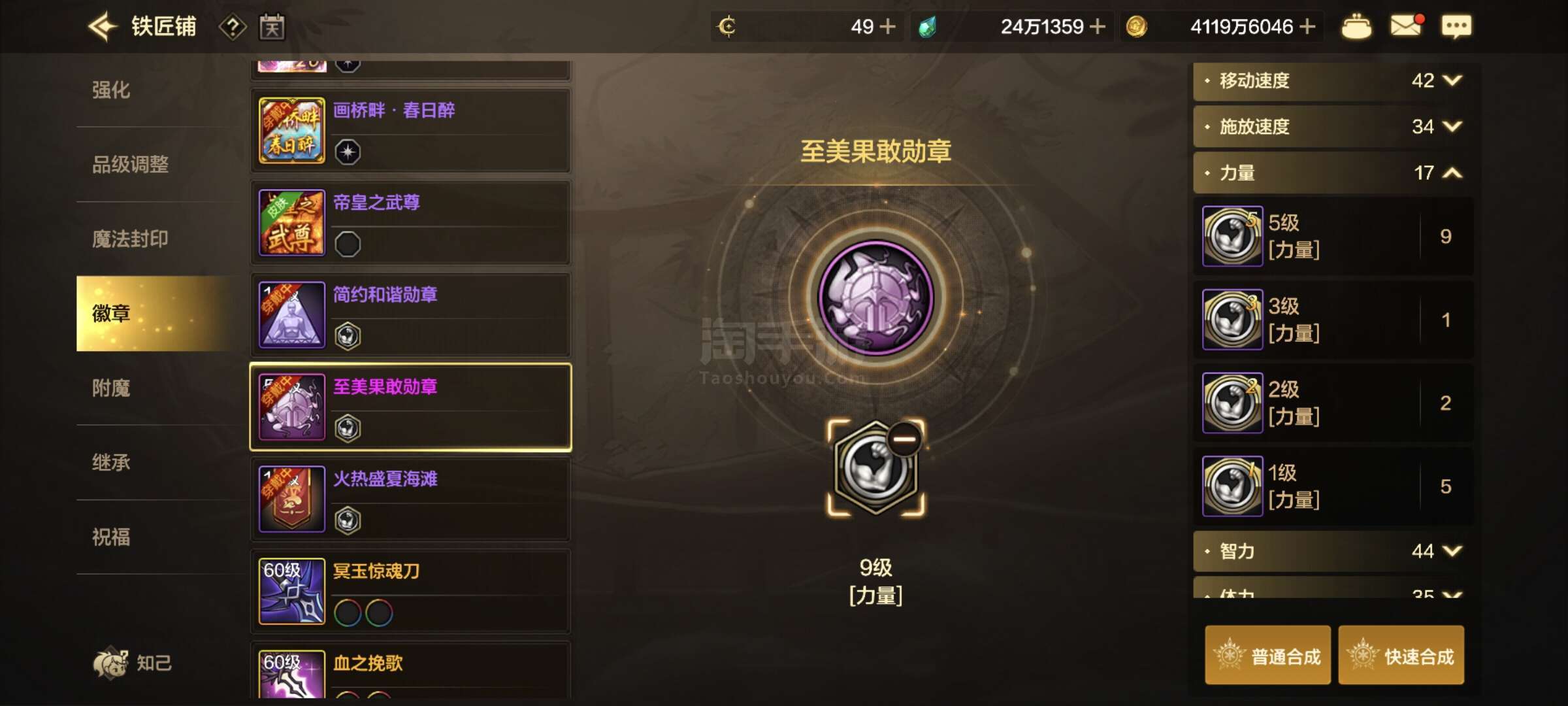1568x706 pixels.
Task: Click the 快速合成 button
Action: 1401,656
